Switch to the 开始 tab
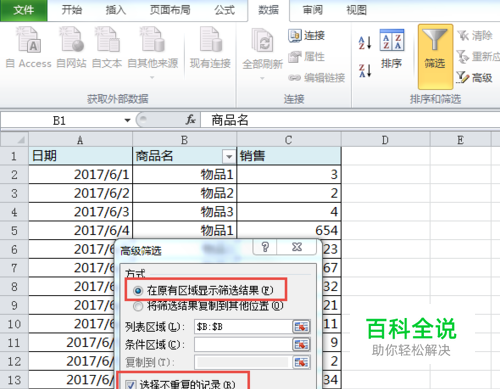The width and height of the screenshot is (500, 389). click(71, 10)
